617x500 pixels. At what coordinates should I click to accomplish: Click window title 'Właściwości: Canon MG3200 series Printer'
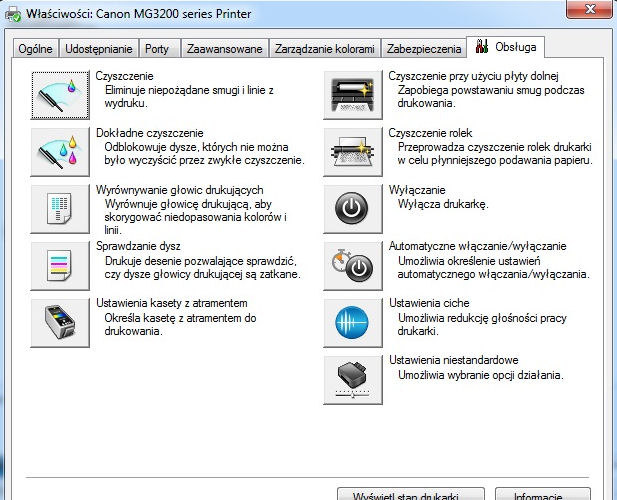(x=139, y=14)
